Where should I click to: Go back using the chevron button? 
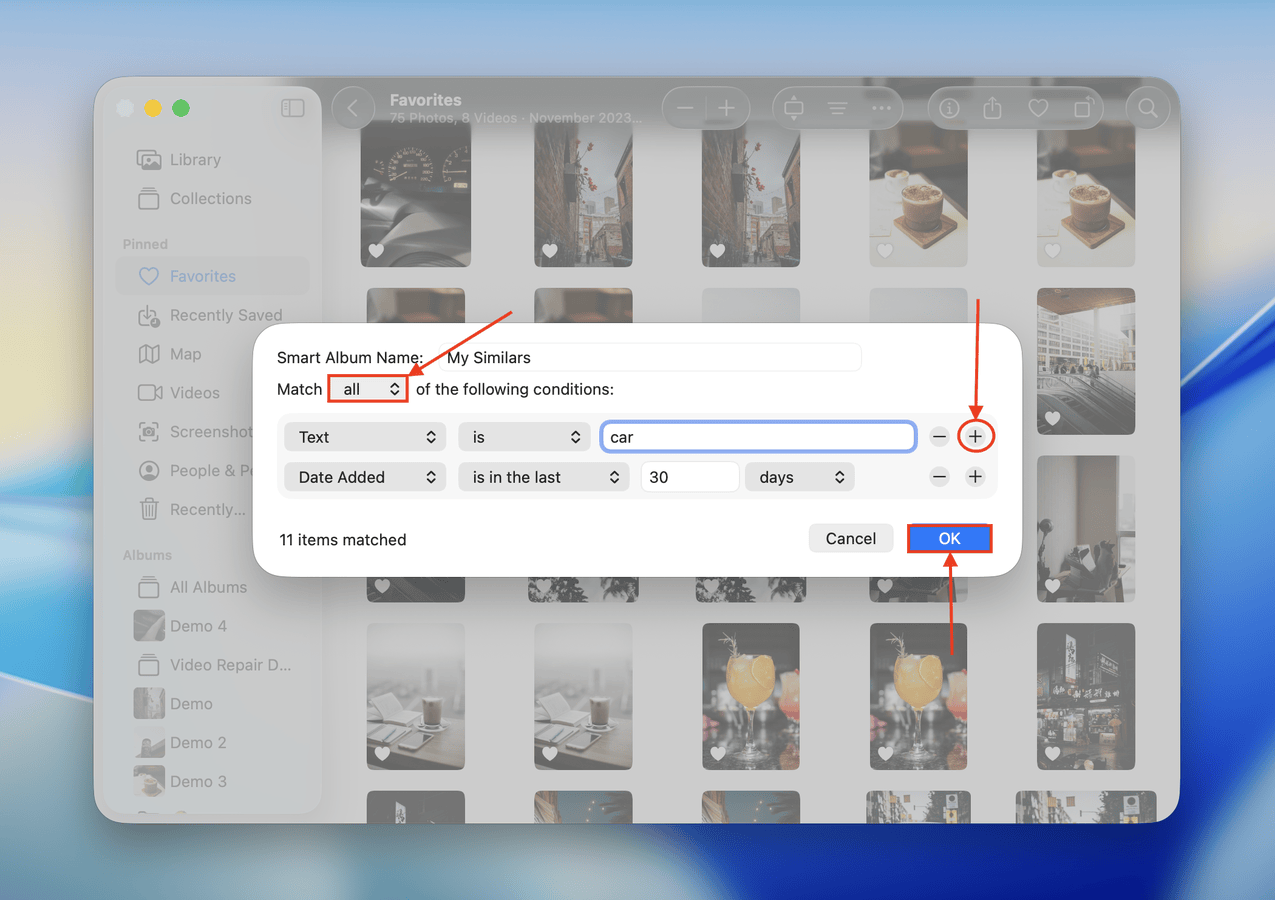point(353,108)
